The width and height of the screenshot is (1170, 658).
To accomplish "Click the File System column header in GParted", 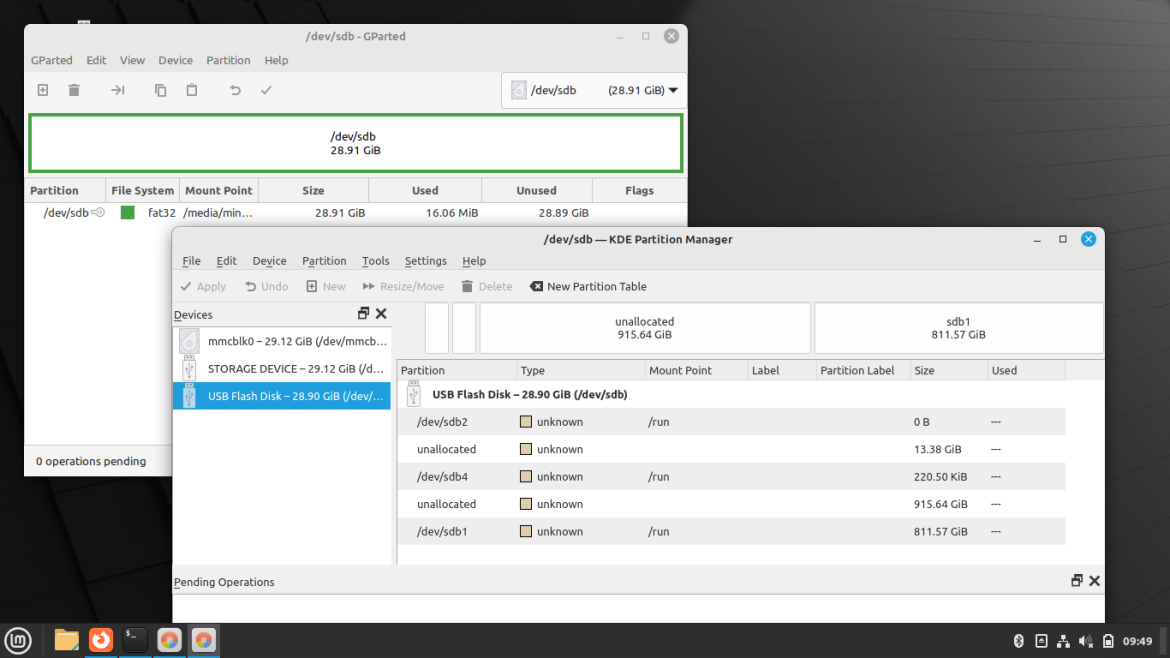I will [143, 190].
